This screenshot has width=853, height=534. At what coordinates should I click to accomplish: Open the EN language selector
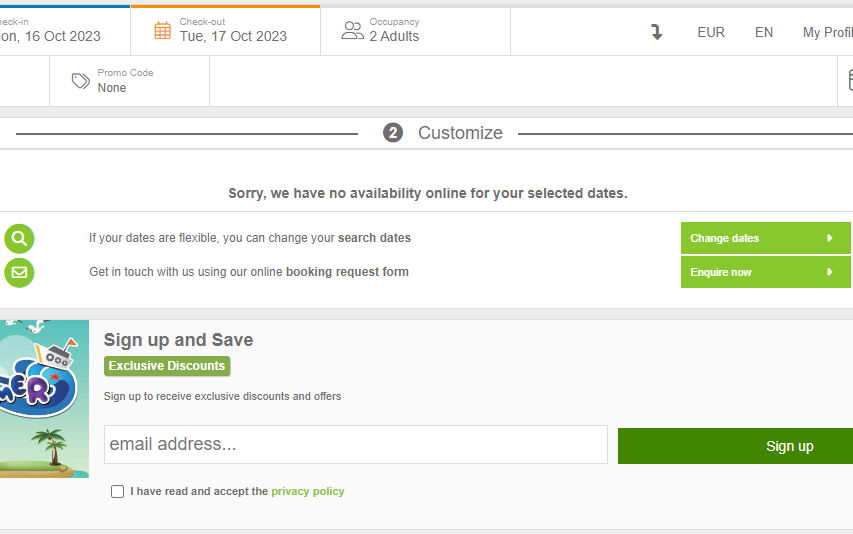764,32
